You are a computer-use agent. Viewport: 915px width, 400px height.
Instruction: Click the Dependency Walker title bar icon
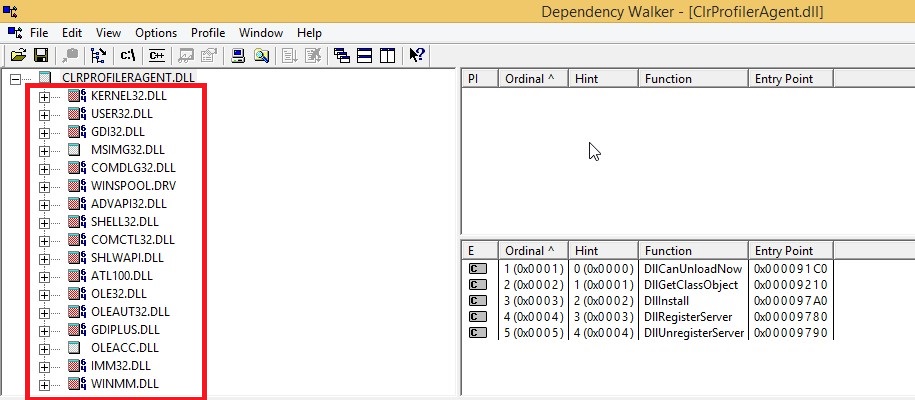[10, 10]
